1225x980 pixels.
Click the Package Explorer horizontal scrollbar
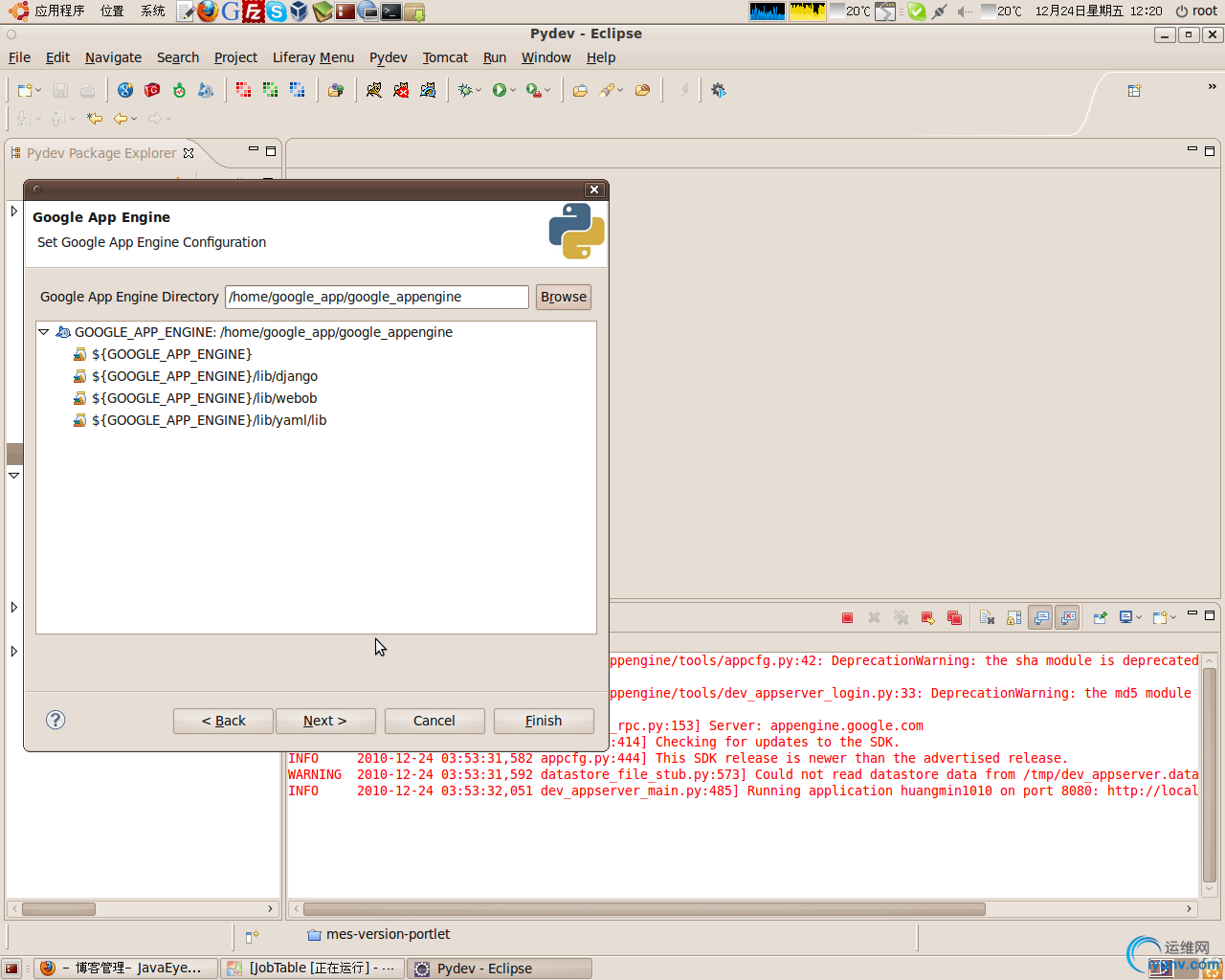[58, 909]
